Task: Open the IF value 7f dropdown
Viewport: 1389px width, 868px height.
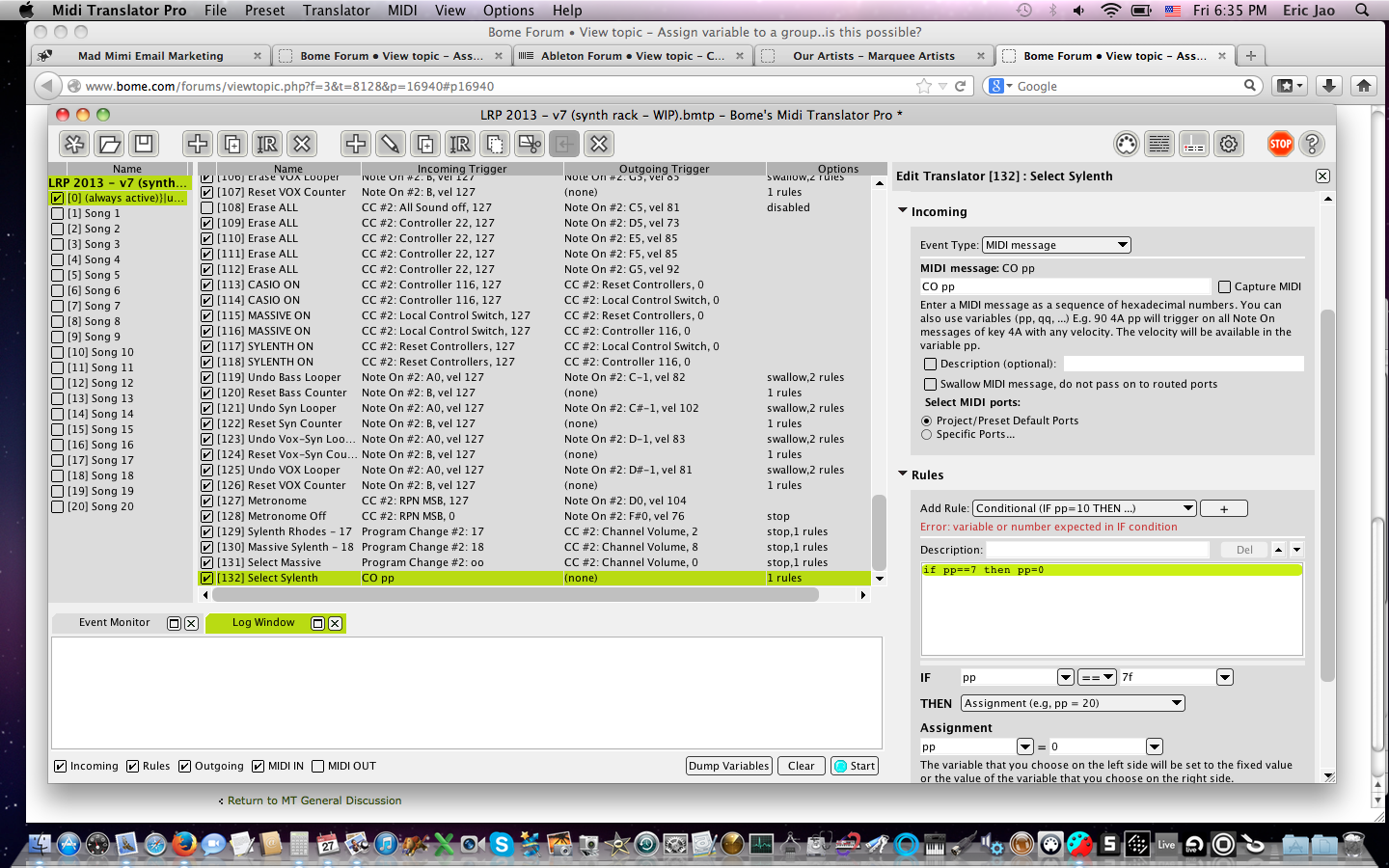Action: tap(1225, 677)
